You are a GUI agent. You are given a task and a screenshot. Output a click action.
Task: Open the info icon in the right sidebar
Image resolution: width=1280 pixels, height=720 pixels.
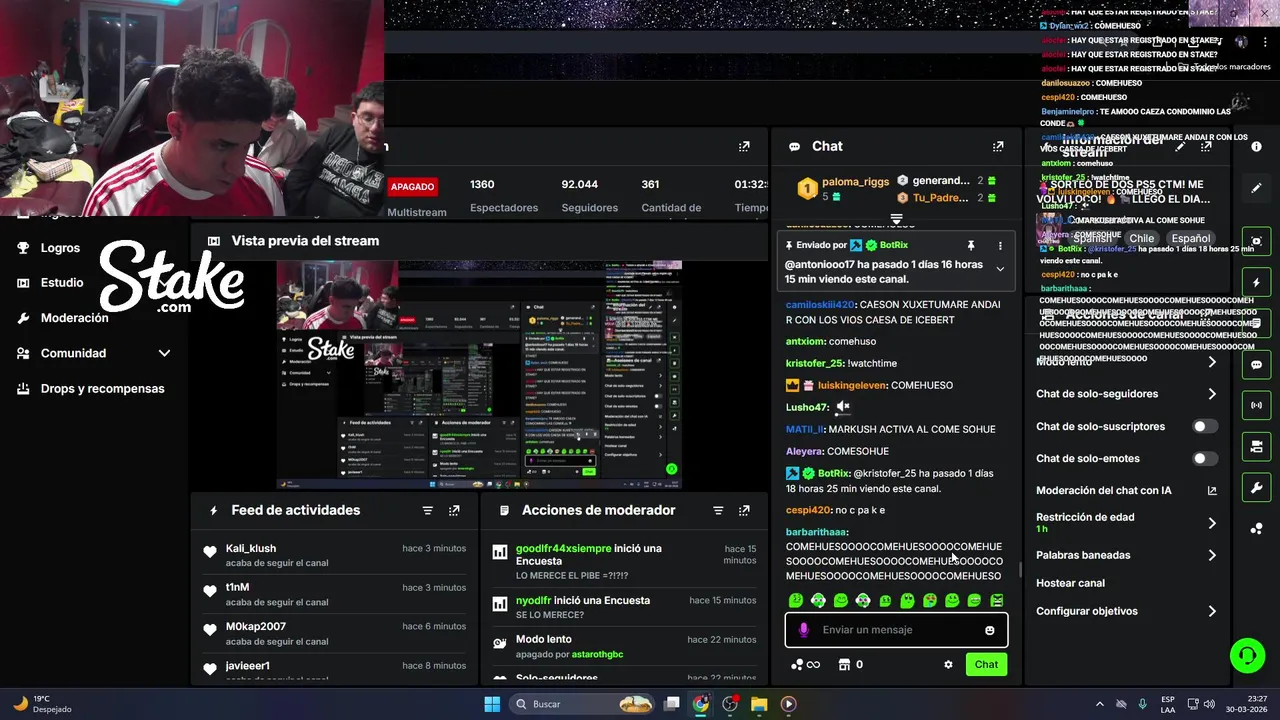1257,146
